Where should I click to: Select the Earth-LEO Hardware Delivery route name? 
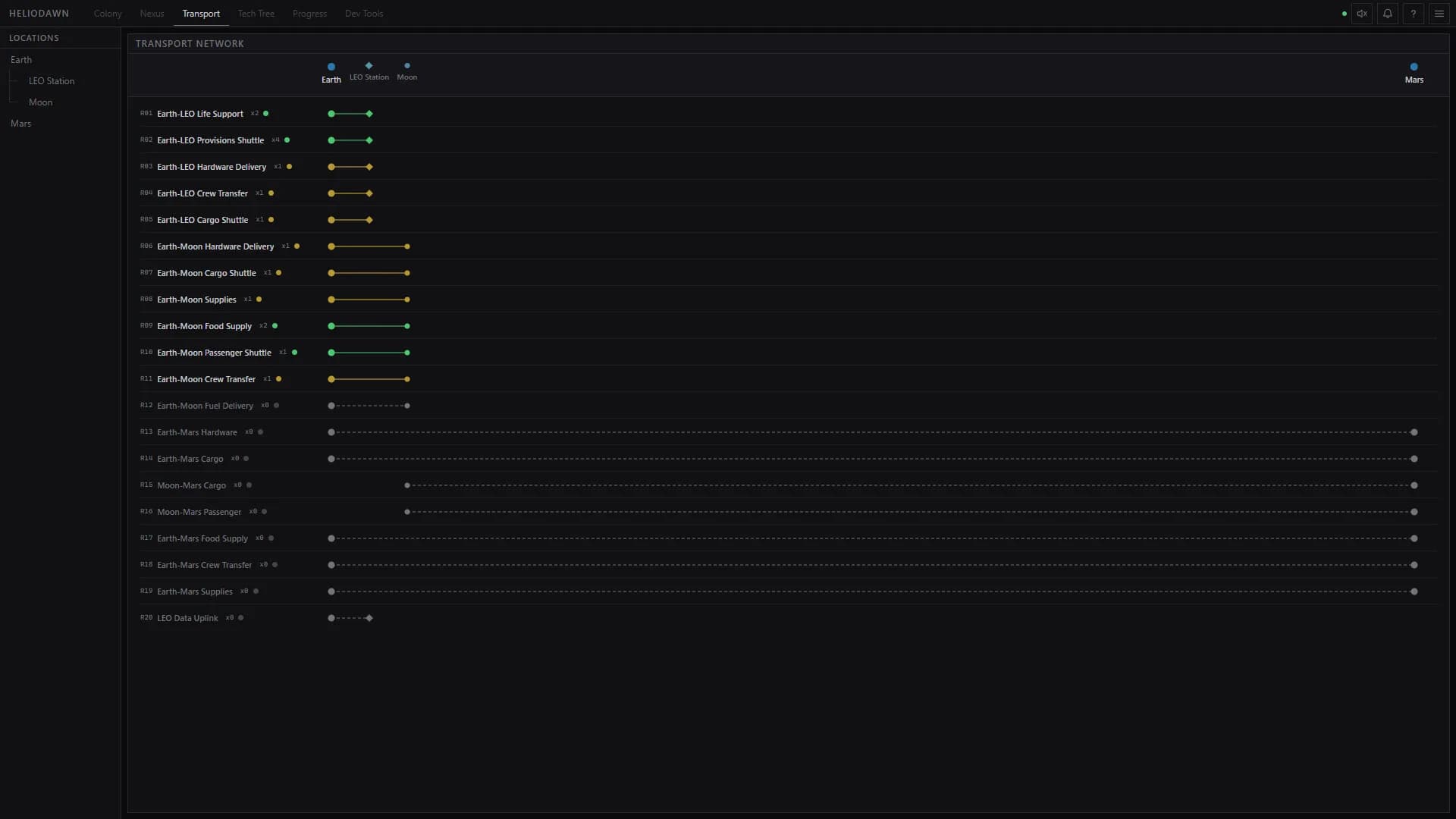212,167
